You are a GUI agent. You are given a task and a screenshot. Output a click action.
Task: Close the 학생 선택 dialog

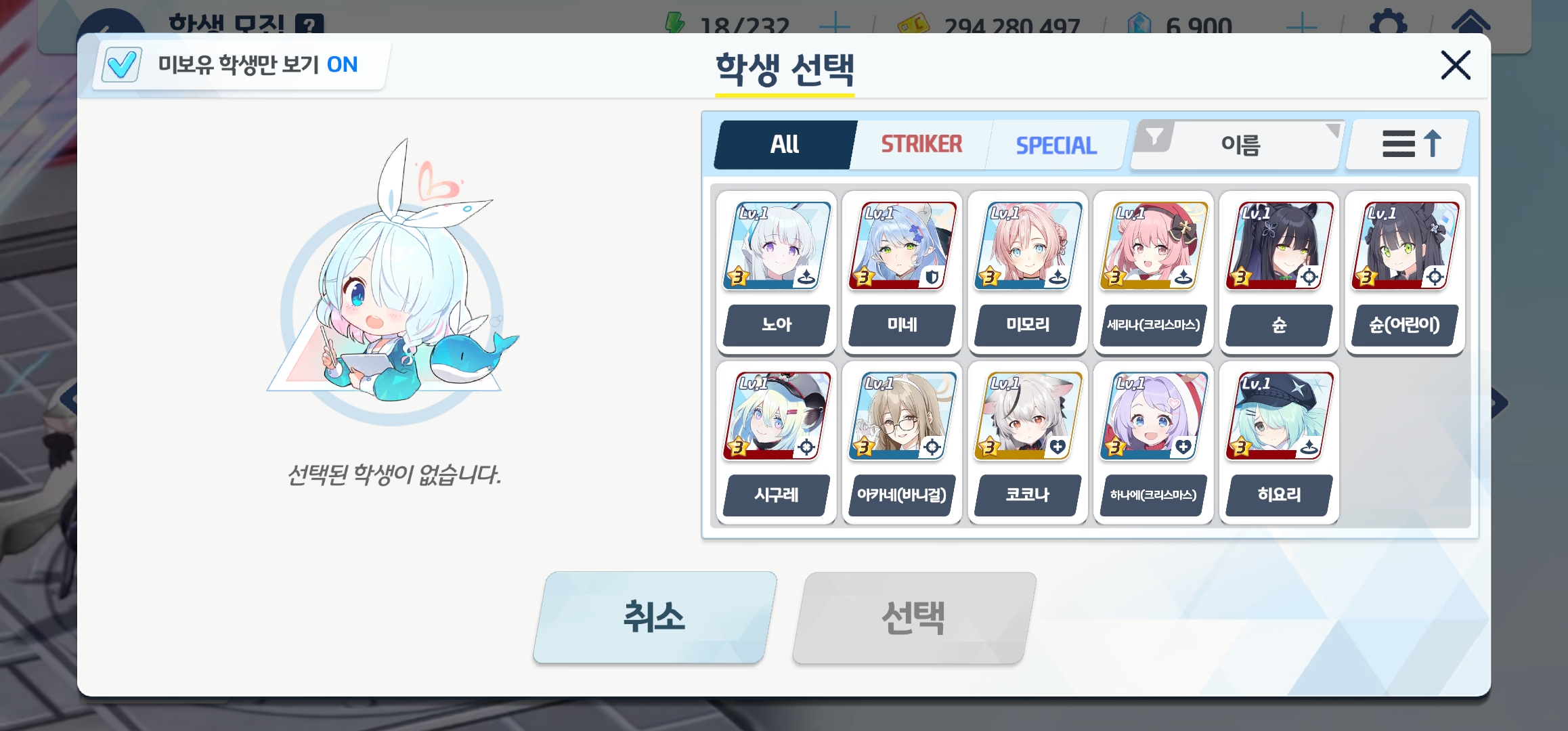coord(1456,66)
